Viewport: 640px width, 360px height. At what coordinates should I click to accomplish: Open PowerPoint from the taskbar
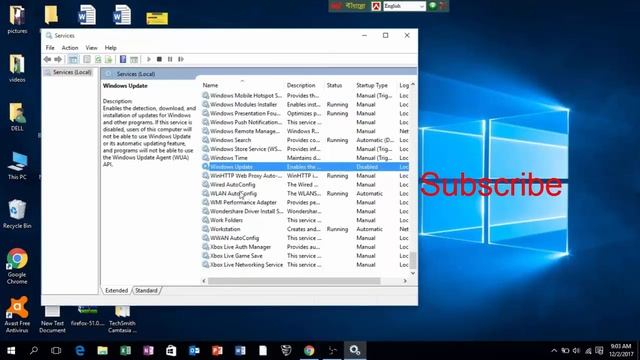click(x=217, y=350)
